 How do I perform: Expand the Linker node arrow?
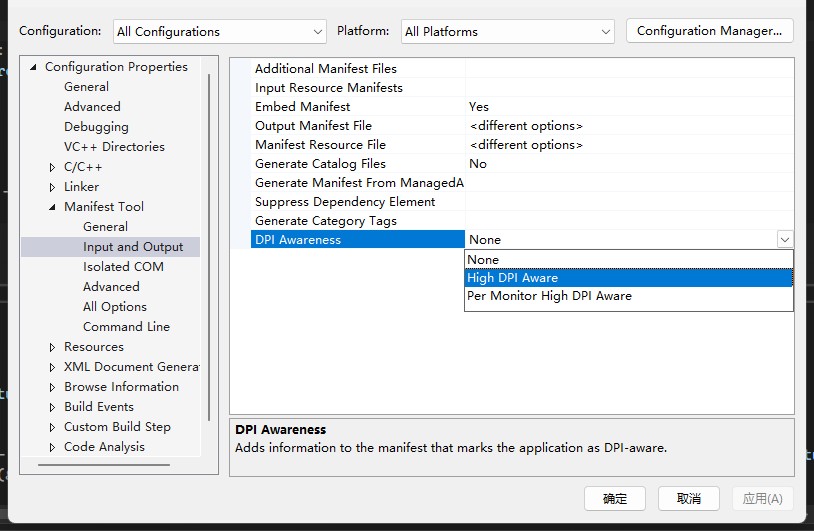click(53, 187)
